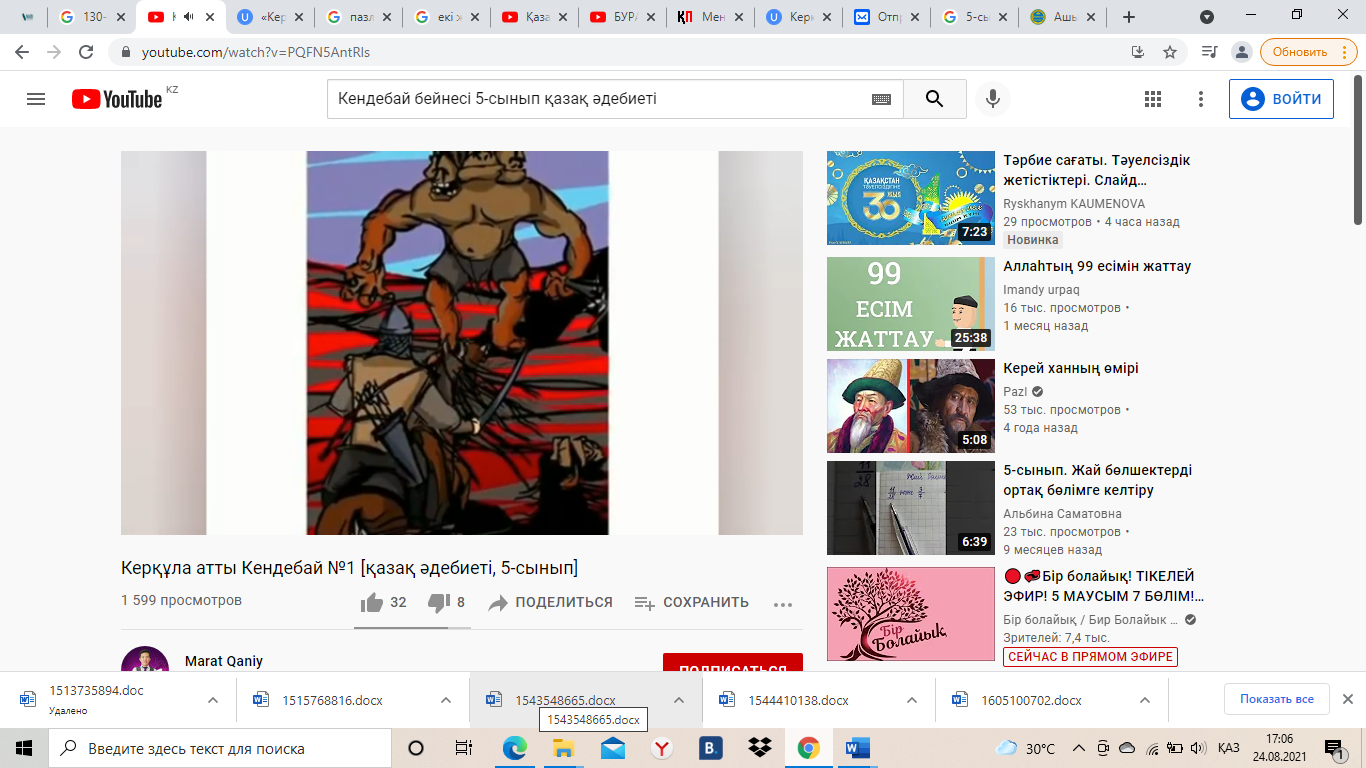Go back to the previous page
Viewport: 1366px width, 768px height.
click(x=22, y=52)
